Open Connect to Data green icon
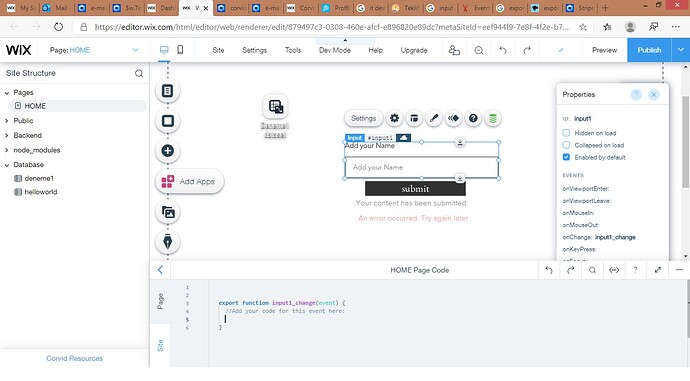 pos(493,118)
